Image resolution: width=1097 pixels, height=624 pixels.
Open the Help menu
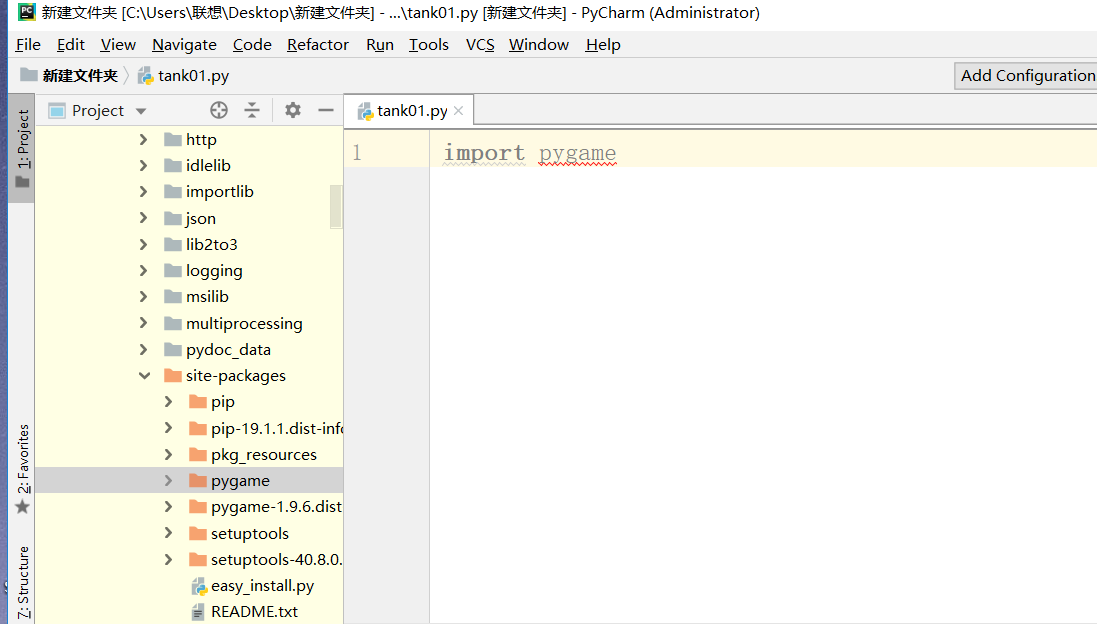(603, 45)
